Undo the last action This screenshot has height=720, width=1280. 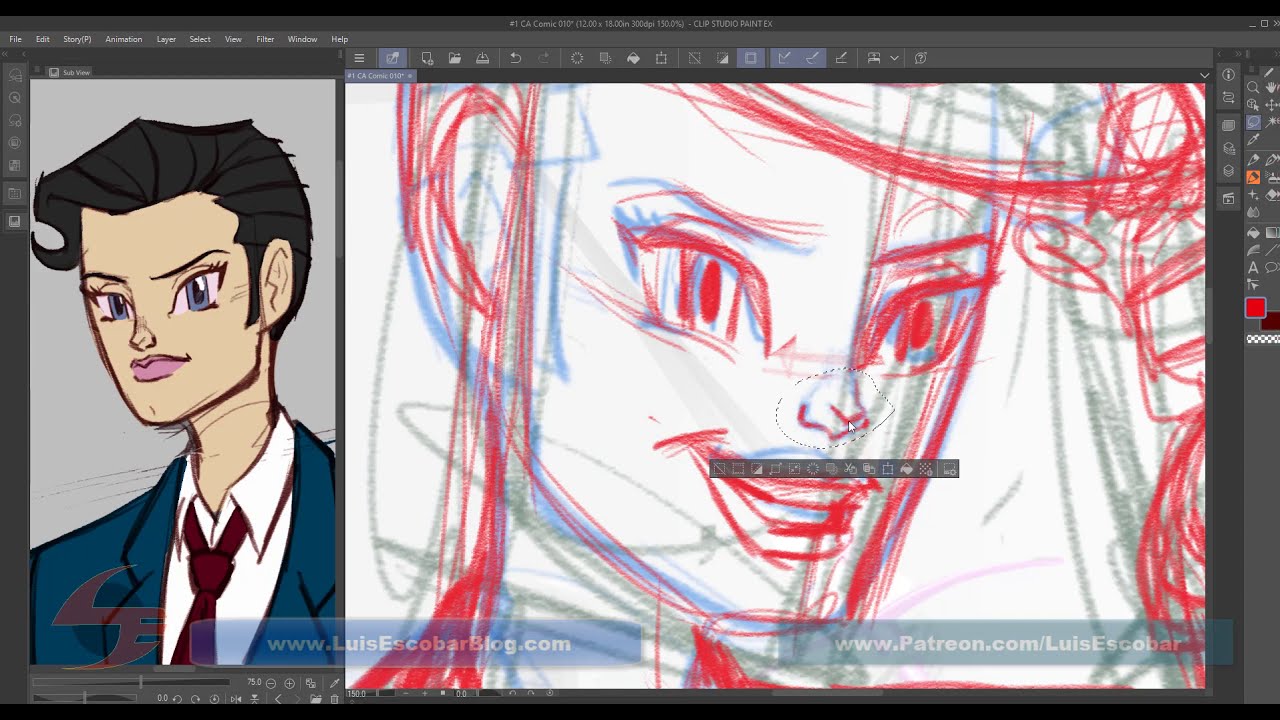point(515,58)
